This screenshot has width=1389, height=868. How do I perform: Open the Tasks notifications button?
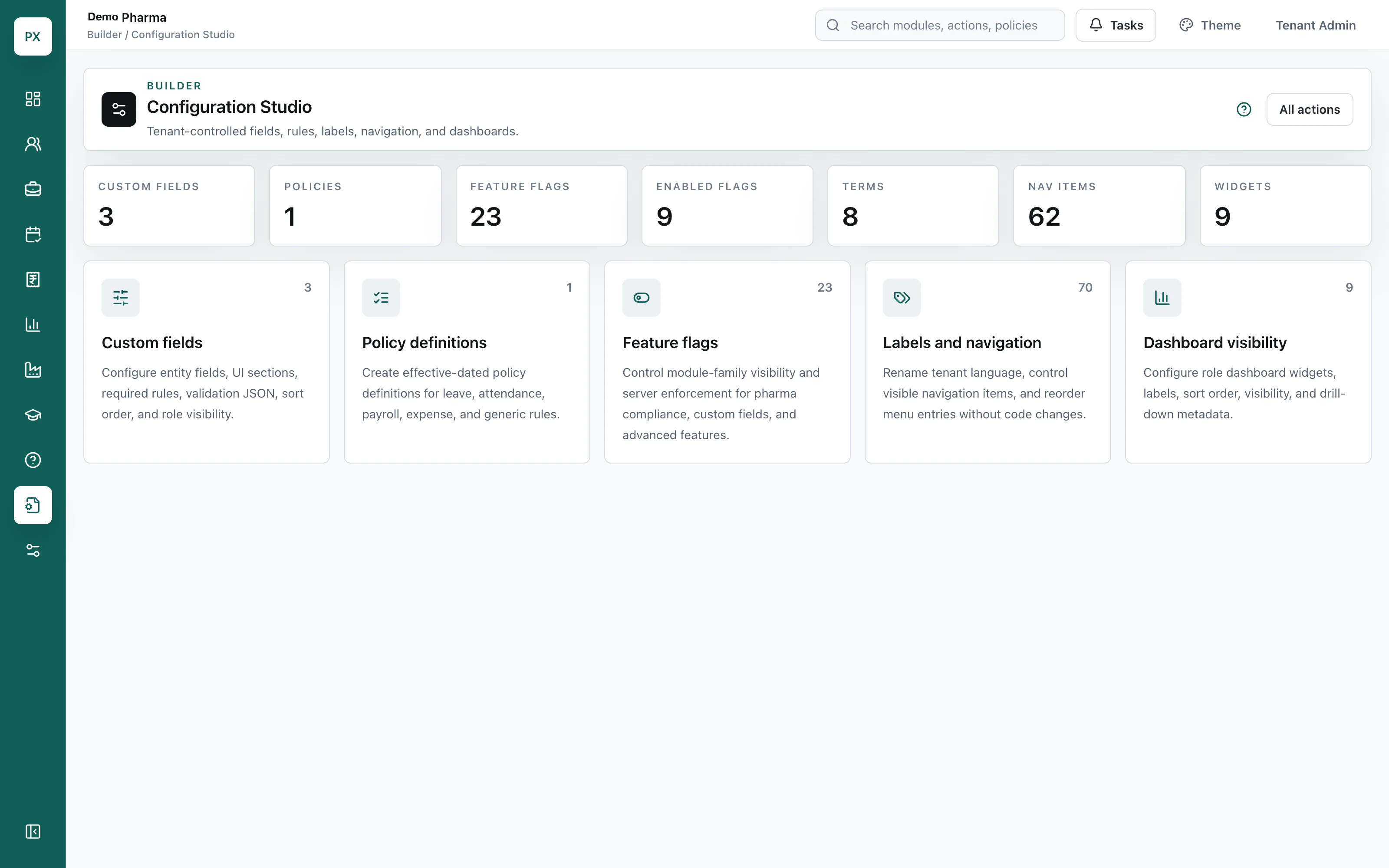point(1116,25)
